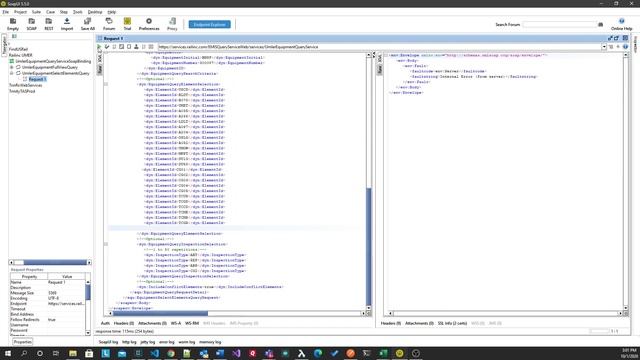Image resolution: width=640 pixels, height=360 pixels.
Task: Expand the UmlerEquipmentFullViewQuery tree node
Action: [11, 67]
